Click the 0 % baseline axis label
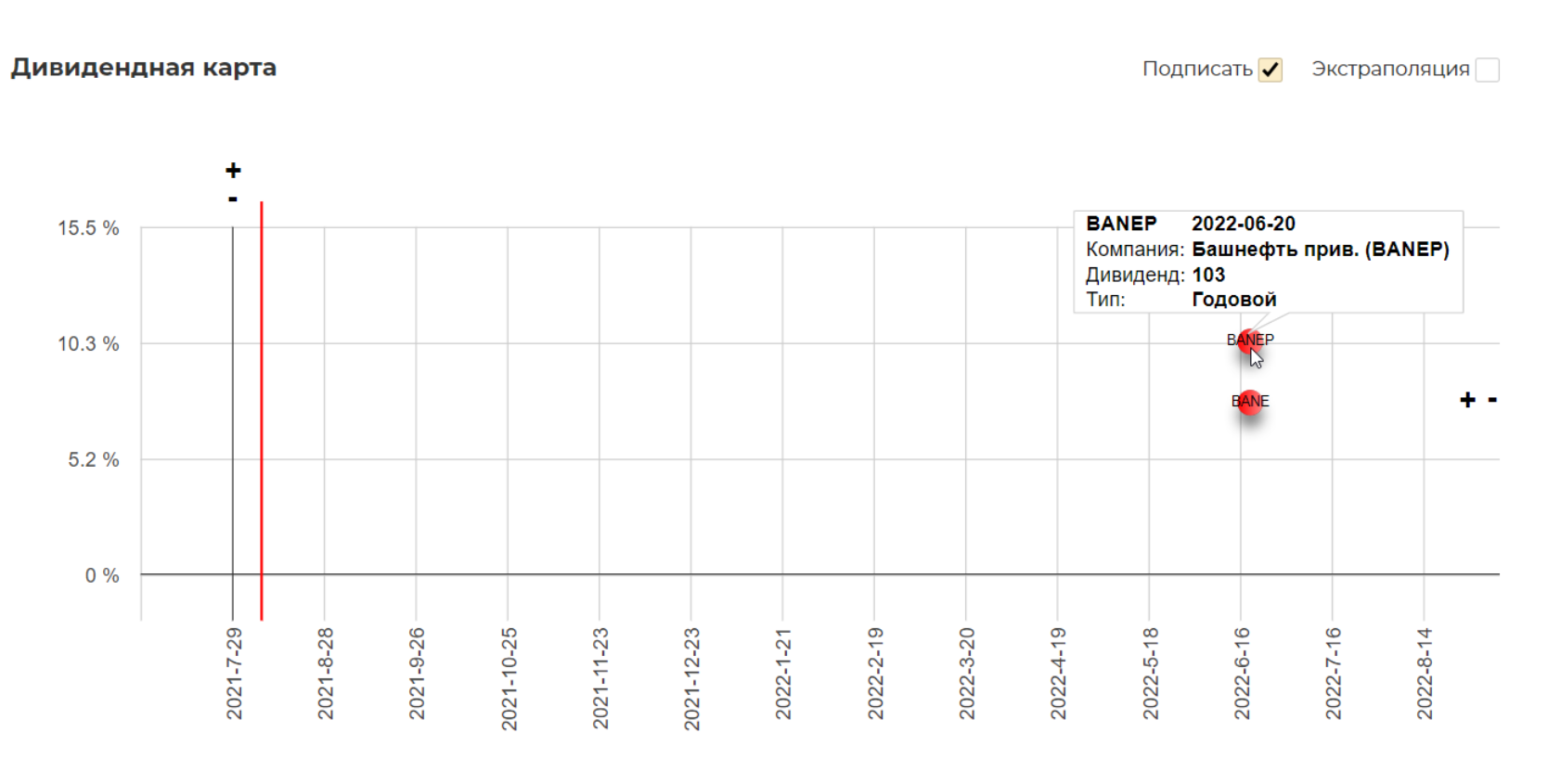 [102, 575]
